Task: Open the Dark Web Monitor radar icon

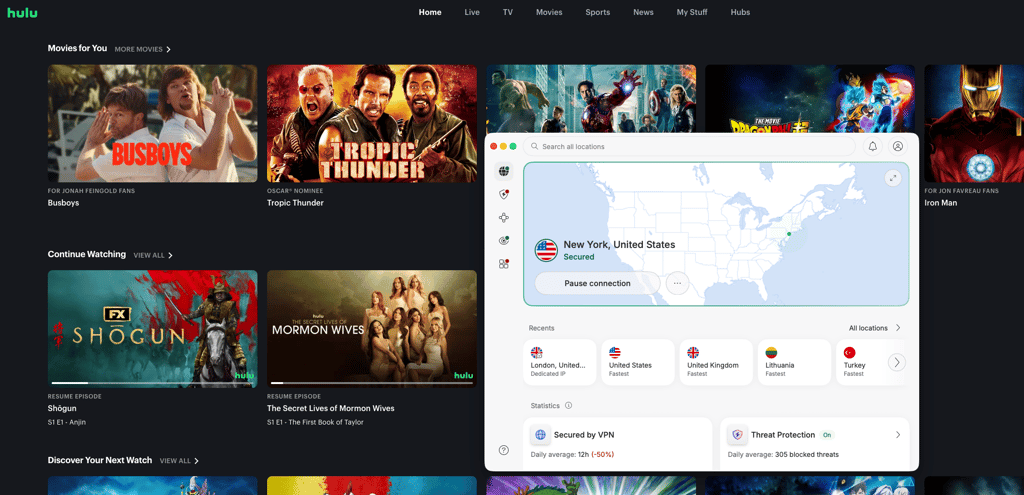Action: click(x=504, y=241)
